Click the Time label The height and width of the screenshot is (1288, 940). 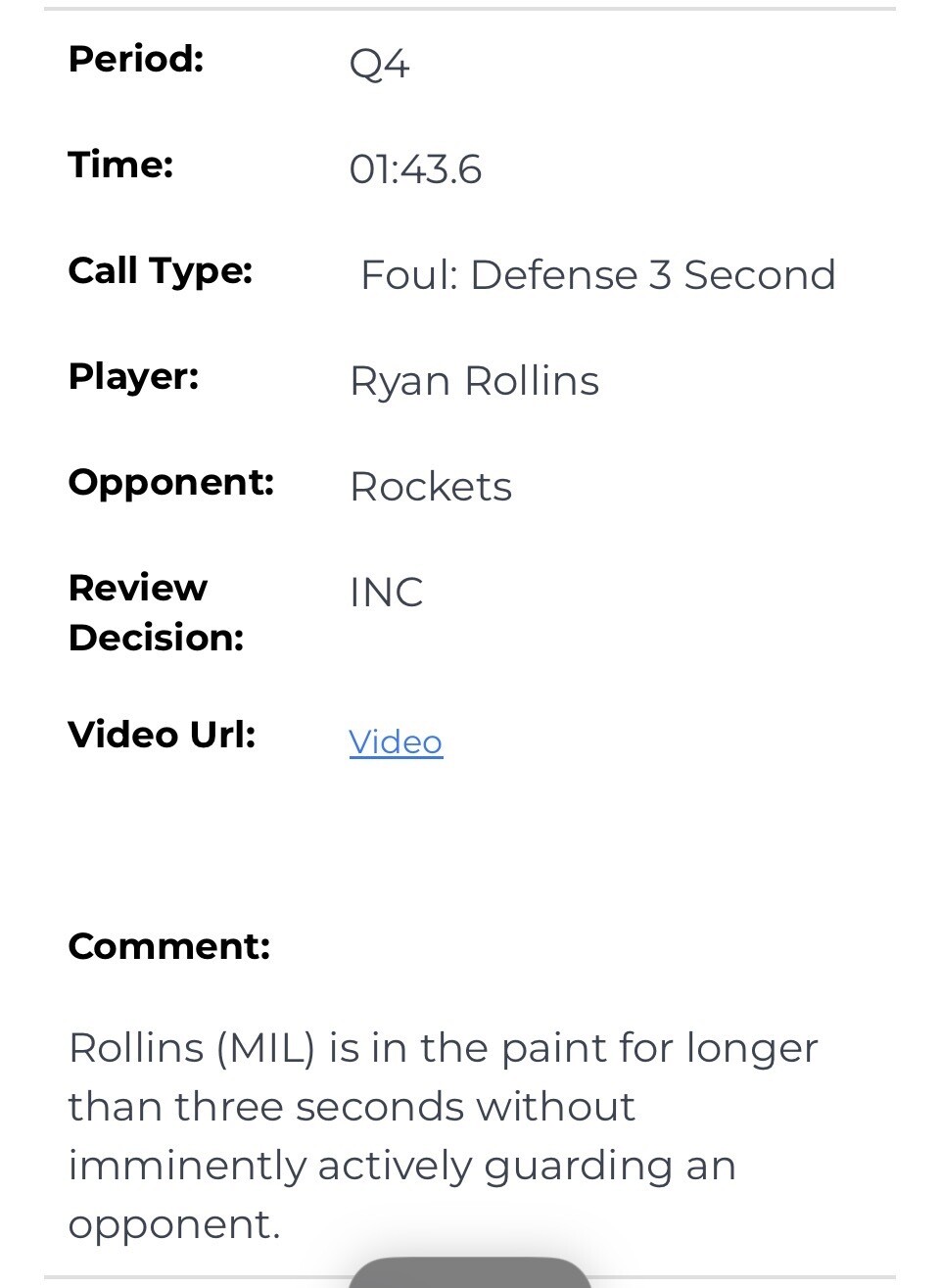coord(120,165)
